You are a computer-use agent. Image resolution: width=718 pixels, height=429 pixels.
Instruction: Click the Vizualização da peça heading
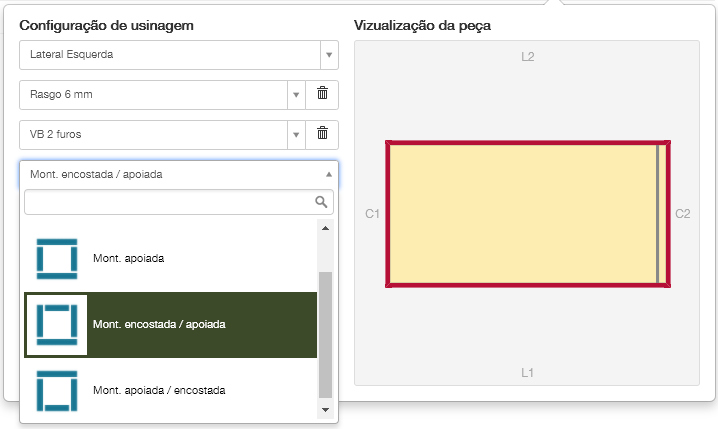[x=422, y=25]
